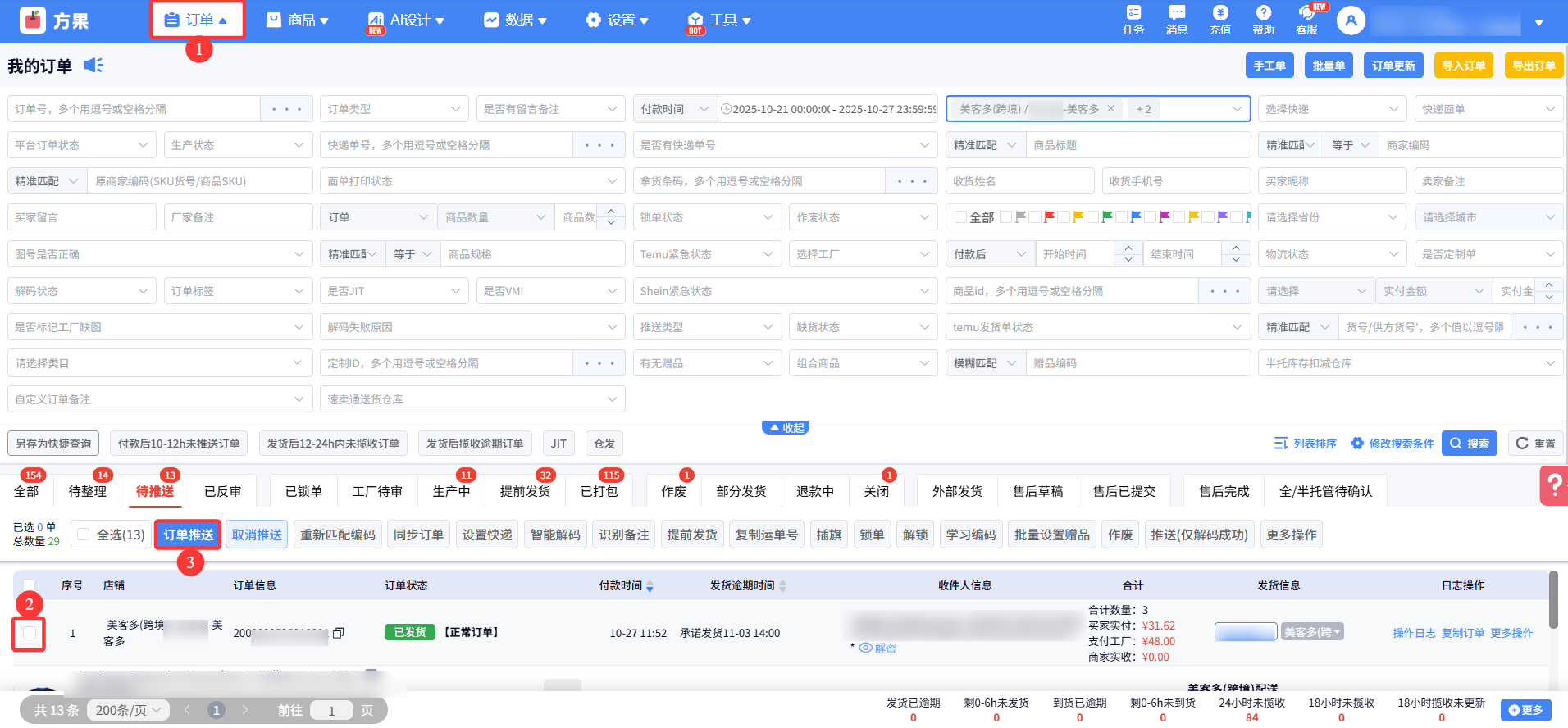Expand the 订单类型 dropdown
Screen dimensions: 1568x728
click(394, 109)
